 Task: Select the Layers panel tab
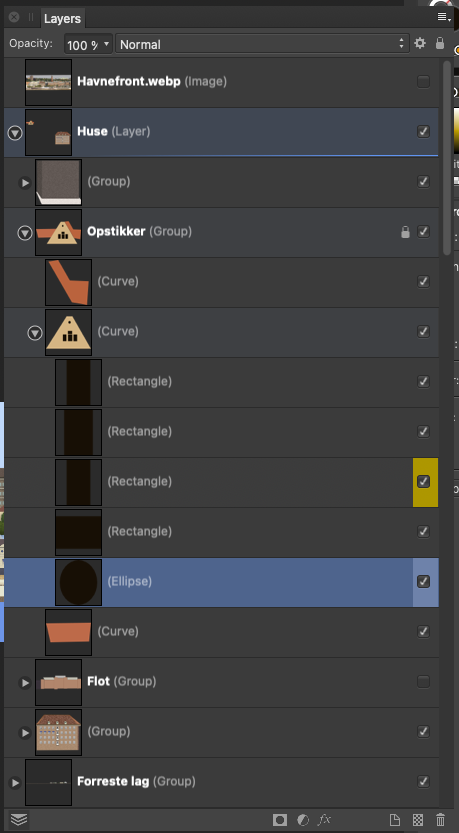(x=62, y=19)
